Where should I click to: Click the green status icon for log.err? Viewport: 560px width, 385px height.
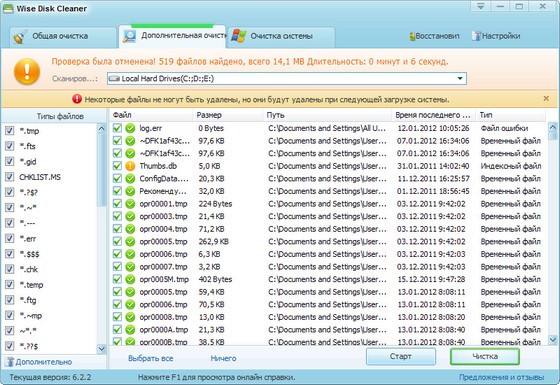(130, 128)
